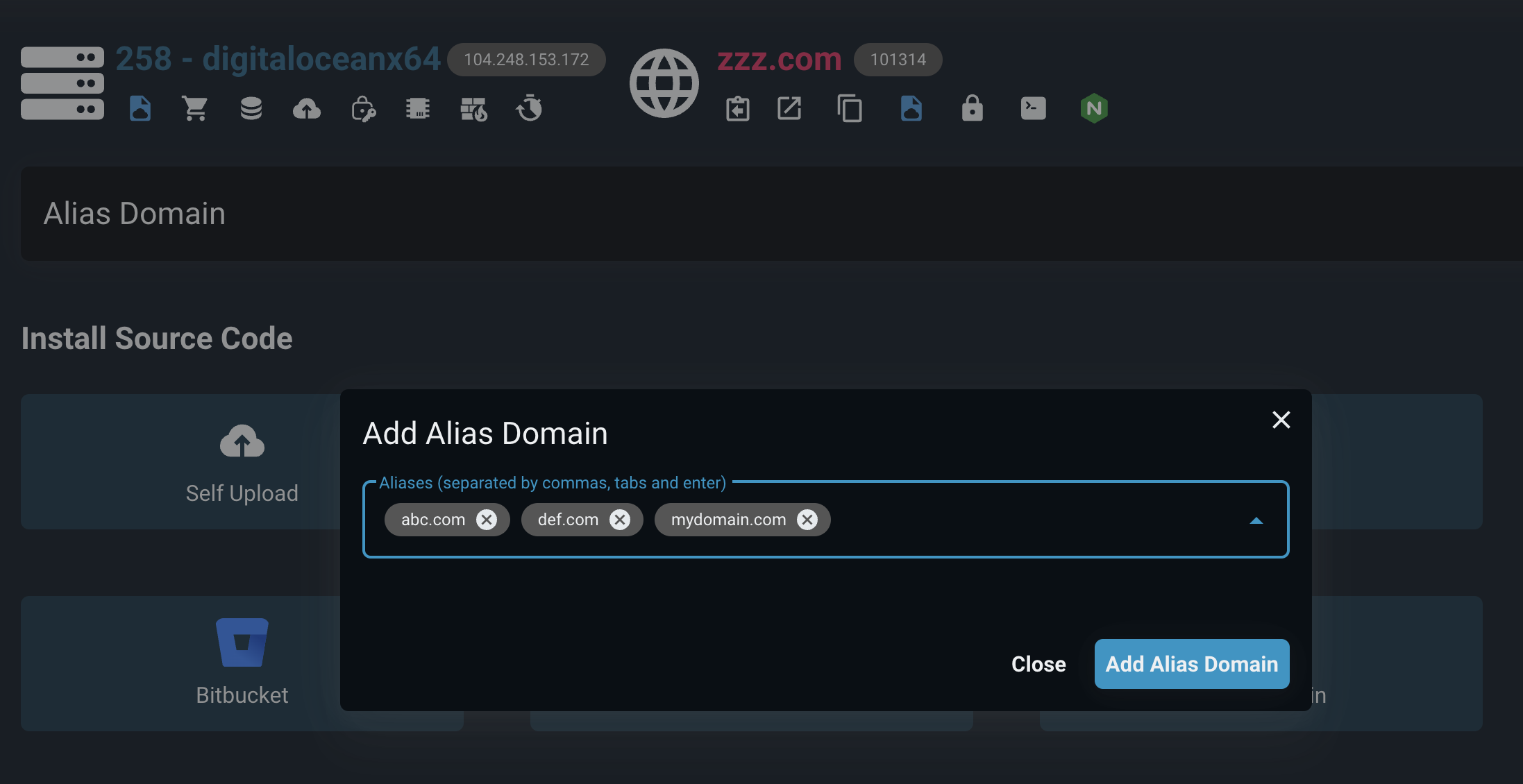
Task: Dismiss dialog with the X icon
Action: [1281, 420]
